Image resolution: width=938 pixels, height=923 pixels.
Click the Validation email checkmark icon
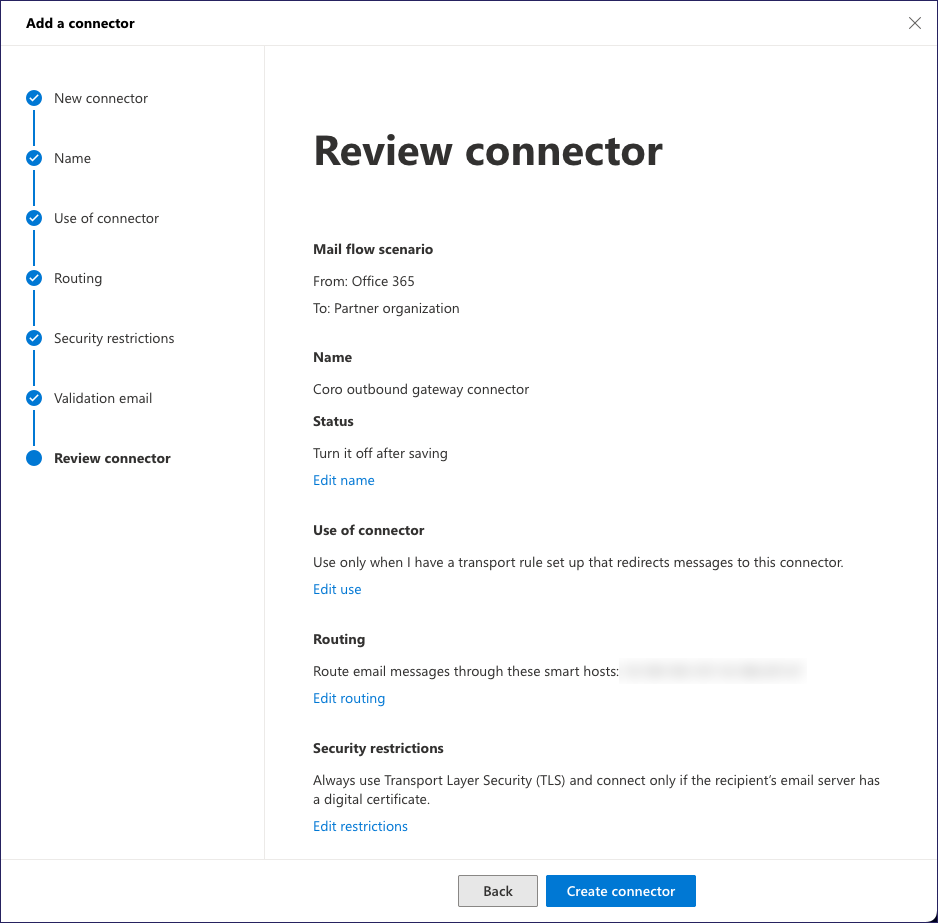(34, 398)
